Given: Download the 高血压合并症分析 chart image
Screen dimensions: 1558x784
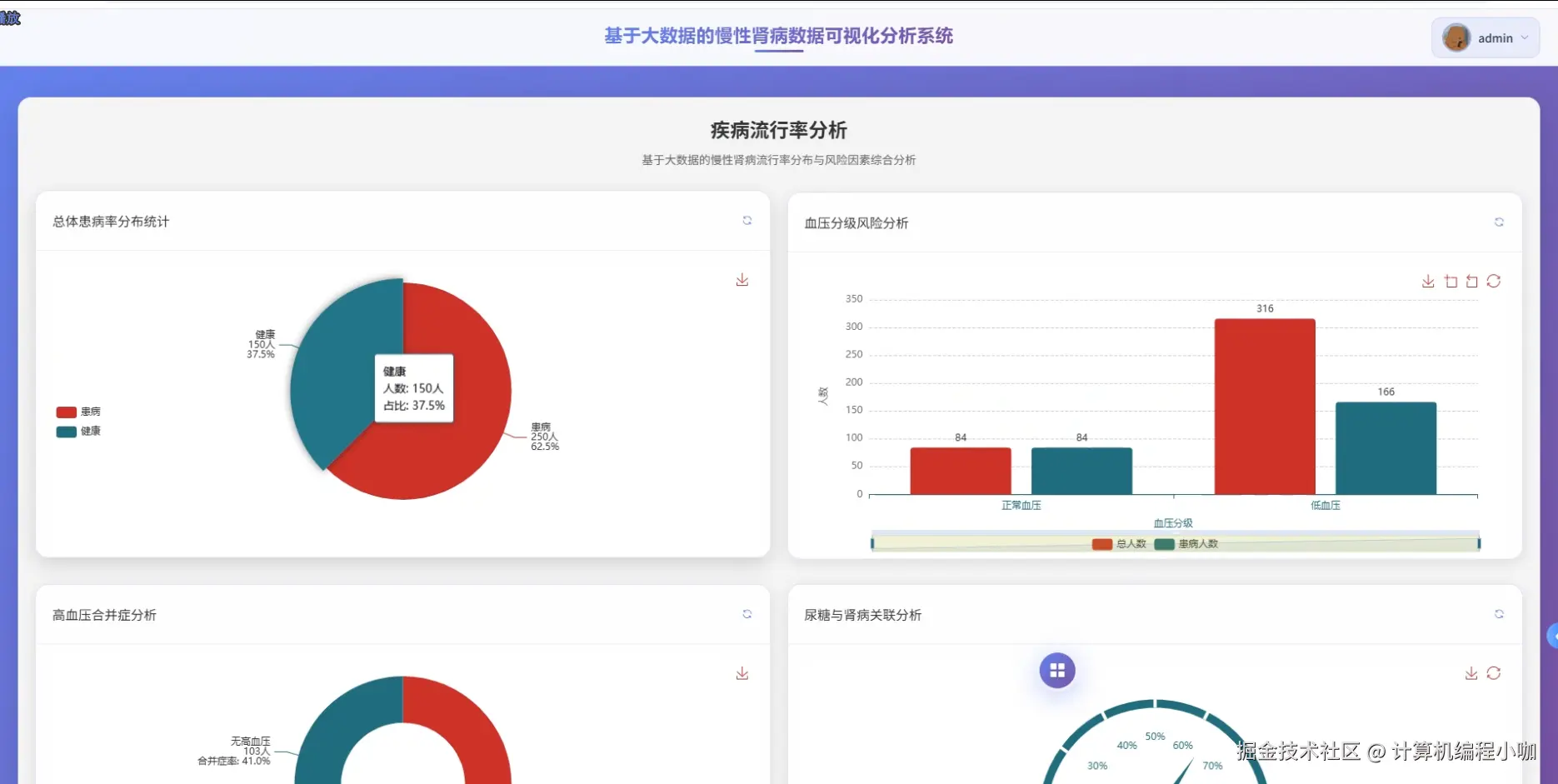Looking at the screenshot, I should point(742,672).
